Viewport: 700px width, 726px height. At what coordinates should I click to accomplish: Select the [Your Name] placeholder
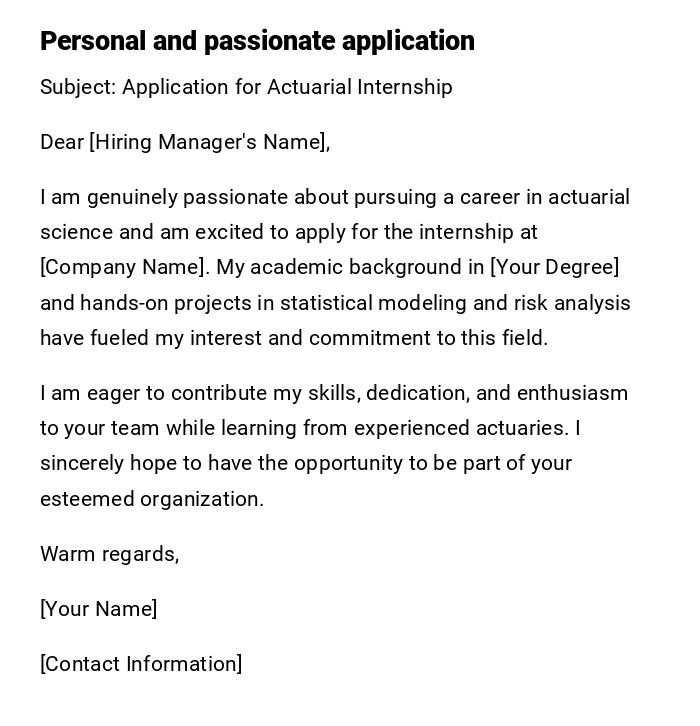(98, 609)
